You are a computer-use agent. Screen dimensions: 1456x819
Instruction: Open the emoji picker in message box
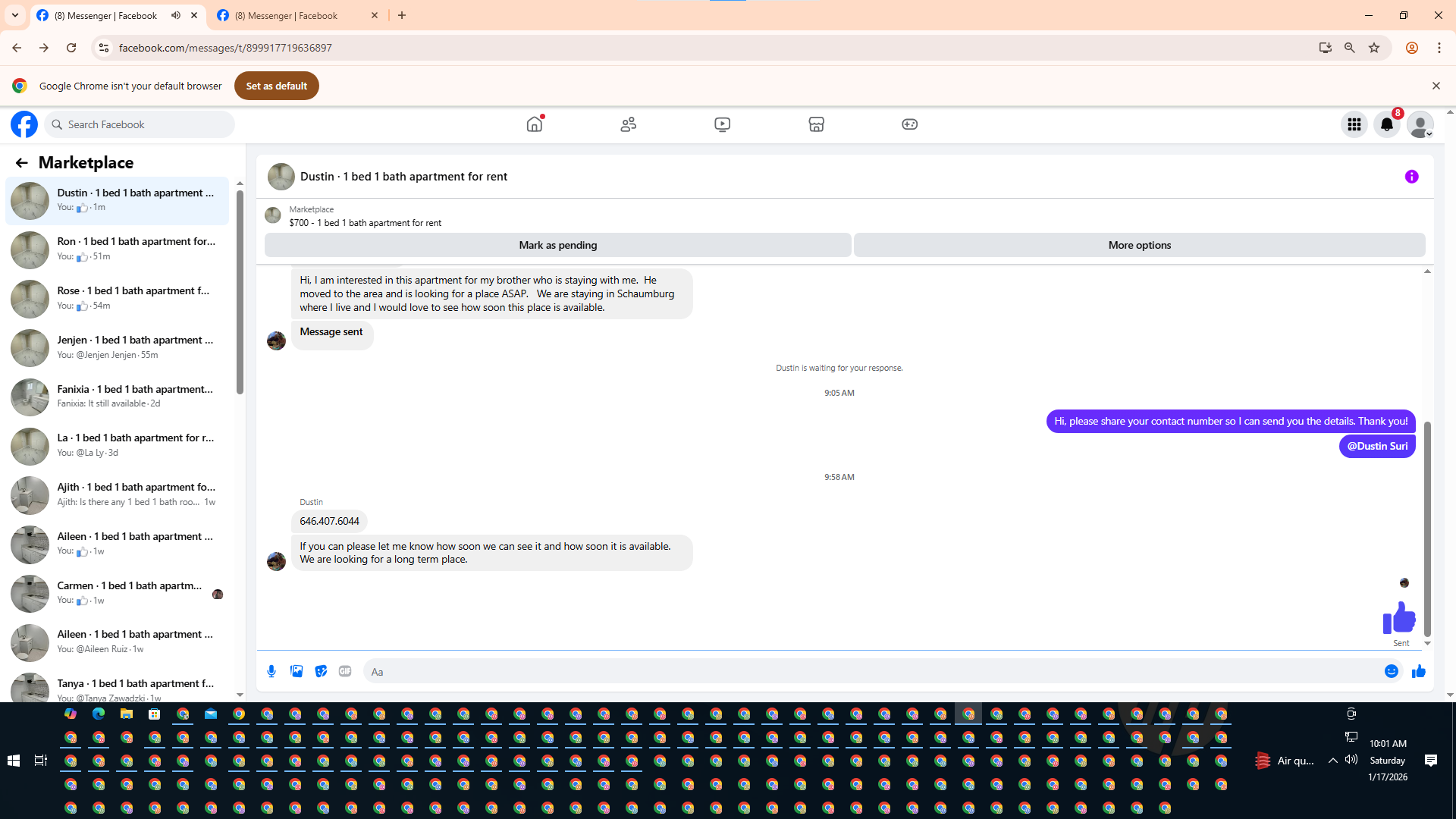pyautogui.click(x=1391, y=671)
